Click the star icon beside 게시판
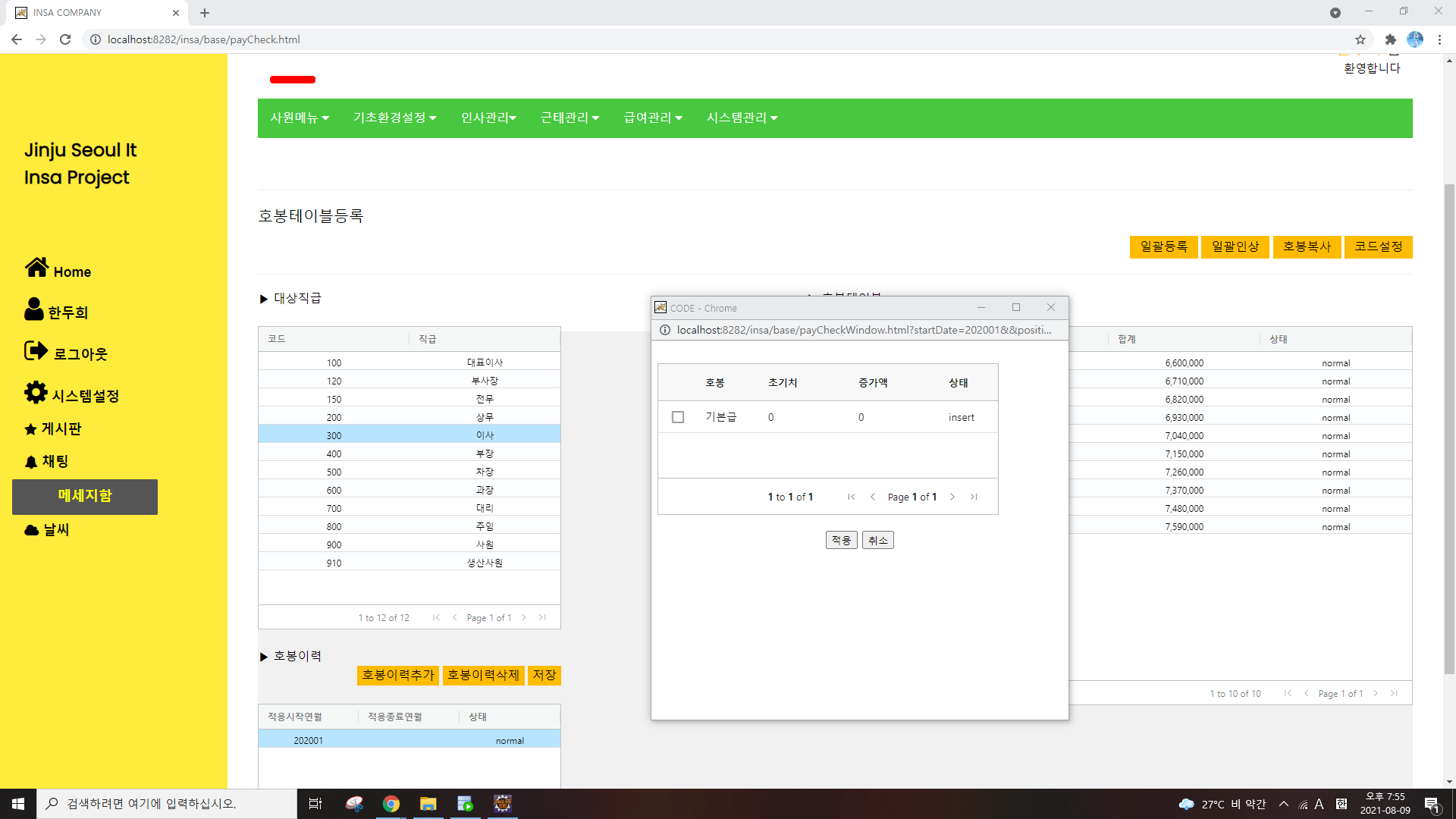 point(30,429)
